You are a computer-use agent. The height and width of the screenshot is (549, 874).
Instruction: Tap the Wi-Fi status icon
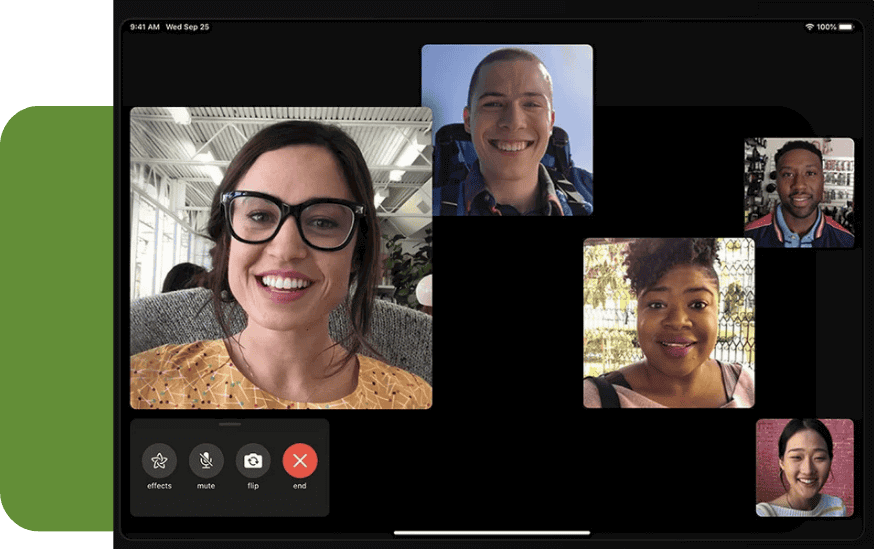[x=809, y=27]
